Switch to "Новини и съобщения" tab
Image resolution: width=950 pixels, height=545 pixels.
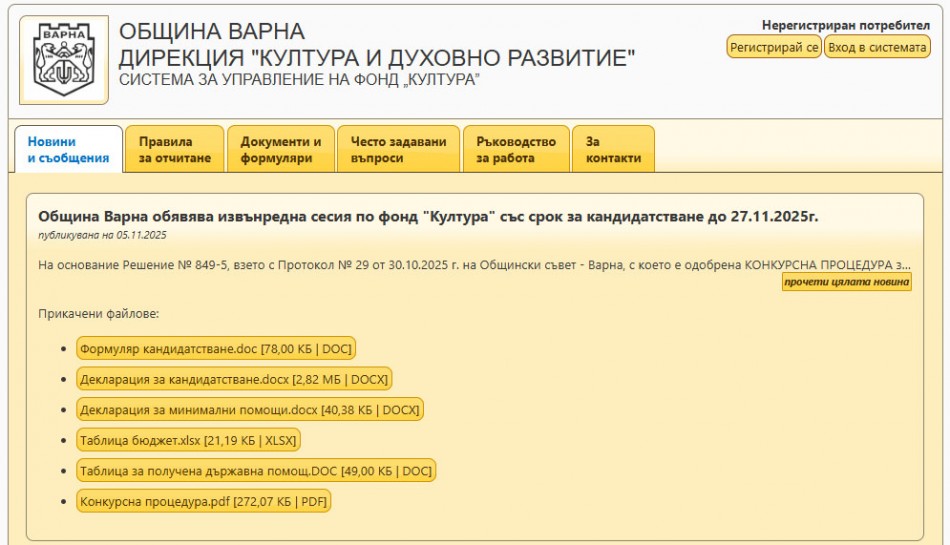tap(68, 150)
